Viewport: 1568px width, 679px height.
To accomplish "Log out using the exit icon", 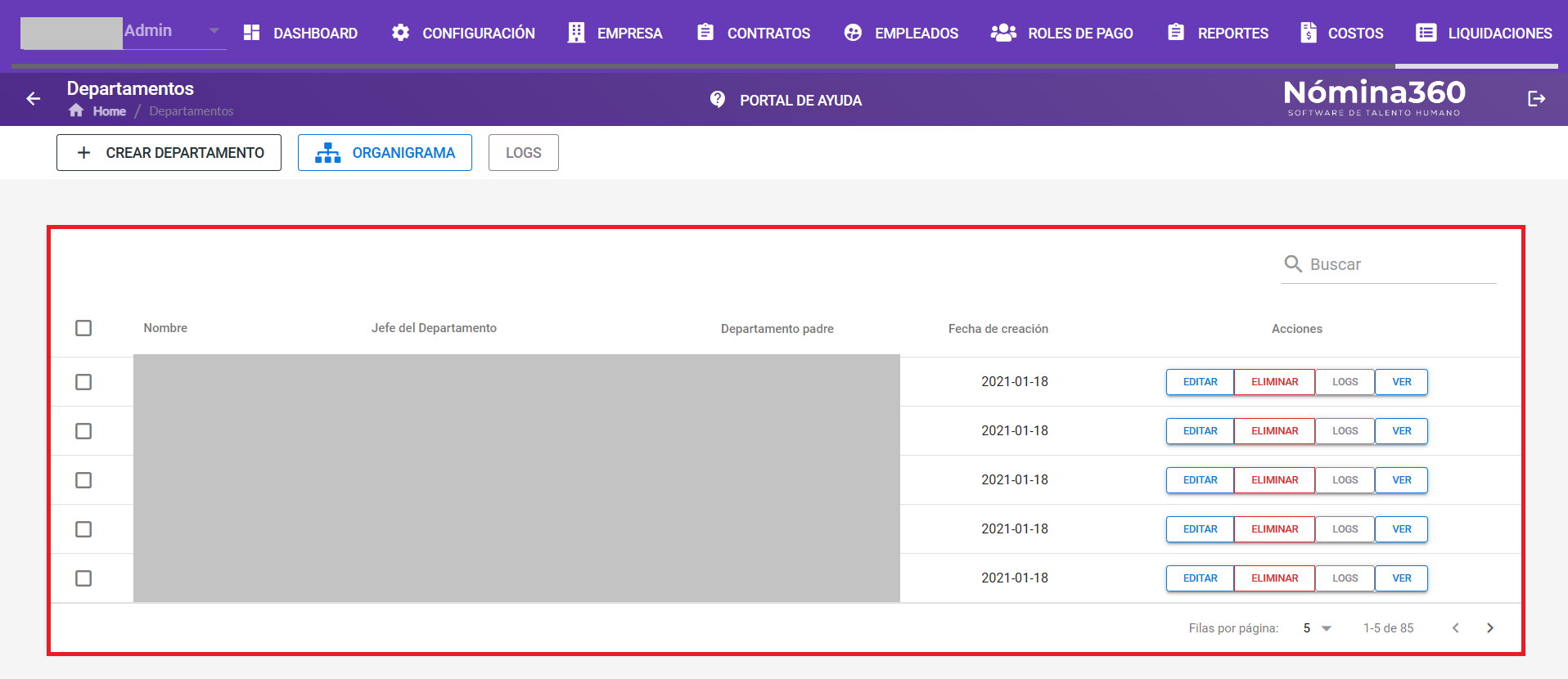I will click(x=1537, y=99).
